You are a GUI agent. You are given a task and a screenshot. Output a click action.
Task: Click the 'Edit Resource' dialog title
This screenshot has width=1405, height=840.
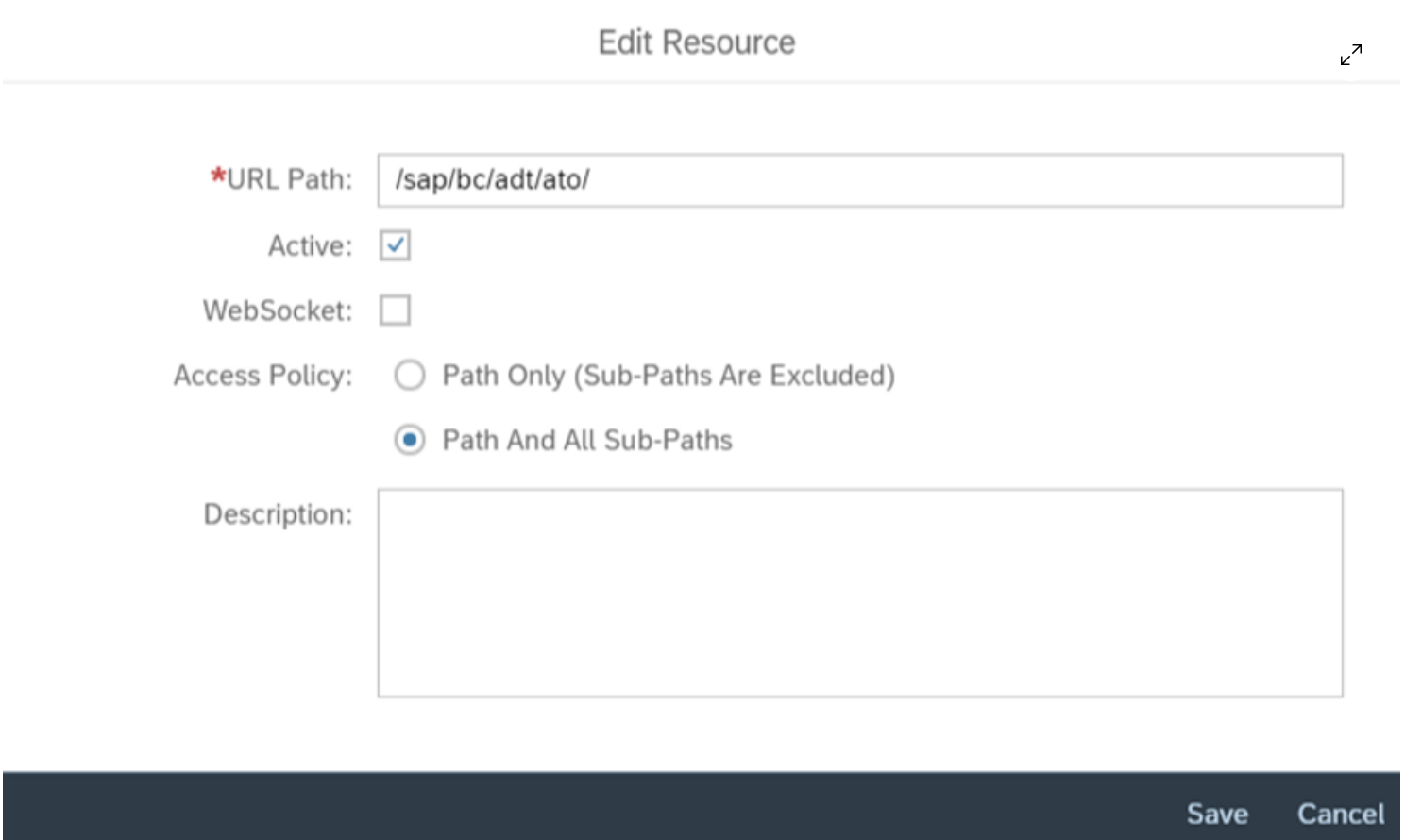coord(697,42)
